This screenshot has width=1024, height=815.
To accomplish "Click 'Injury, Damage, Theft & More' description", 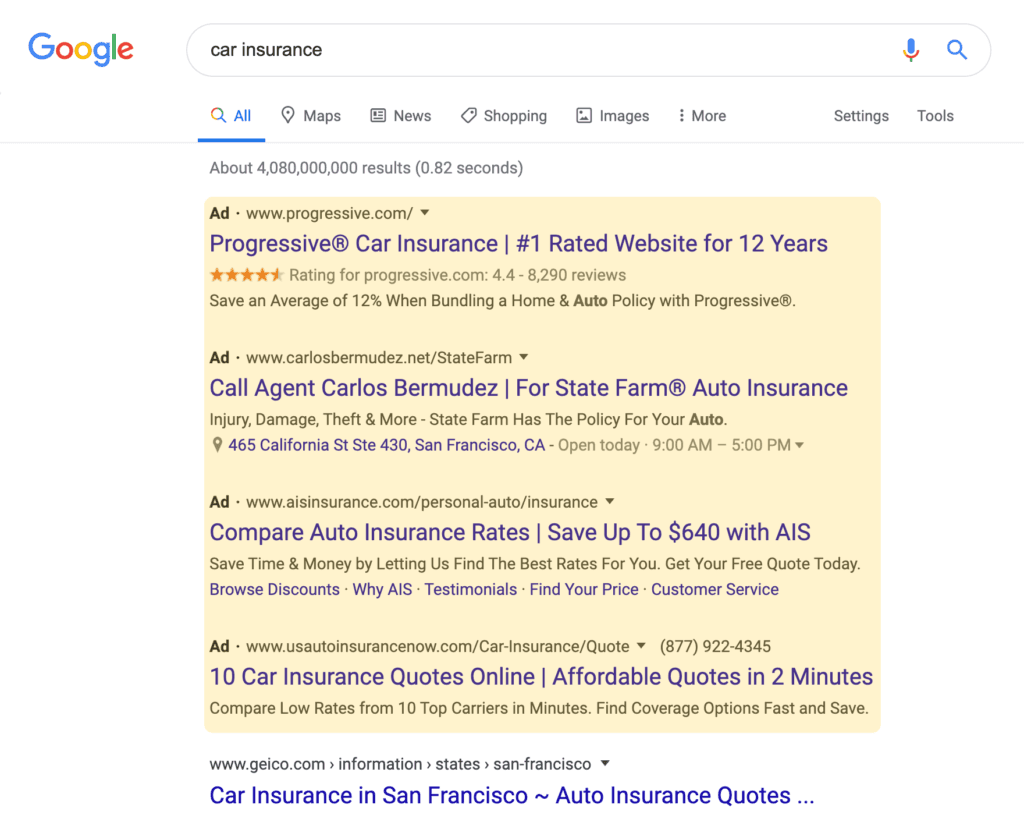I will pyautogui.click(x=468, y=419).
